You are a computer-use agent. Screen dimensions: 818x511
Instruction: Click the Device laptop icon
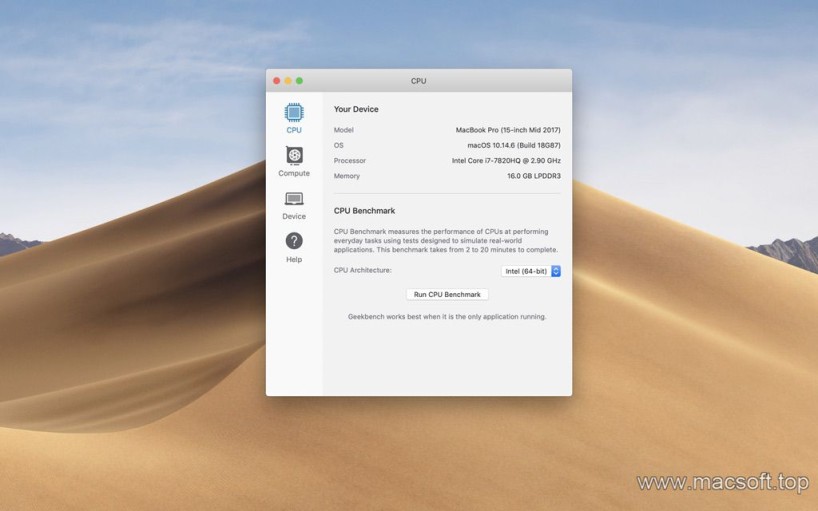294,199
